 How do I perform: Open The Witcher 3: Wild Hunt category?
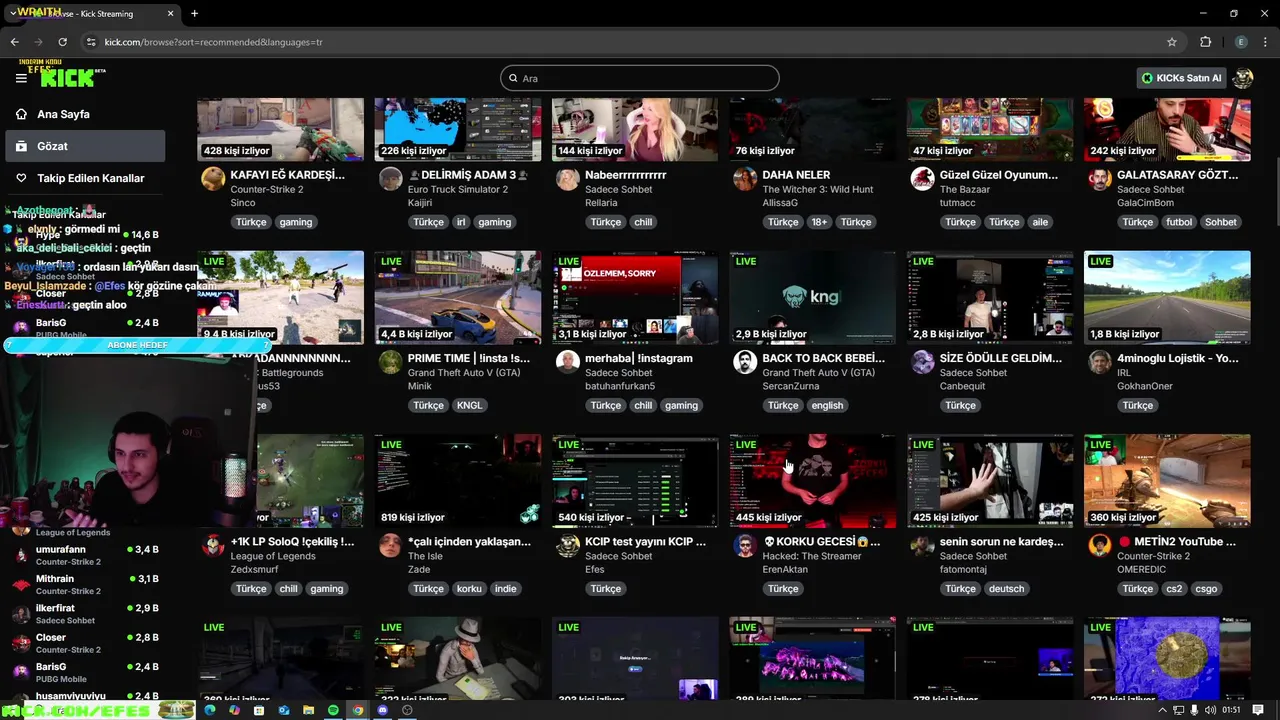(817, 189)
